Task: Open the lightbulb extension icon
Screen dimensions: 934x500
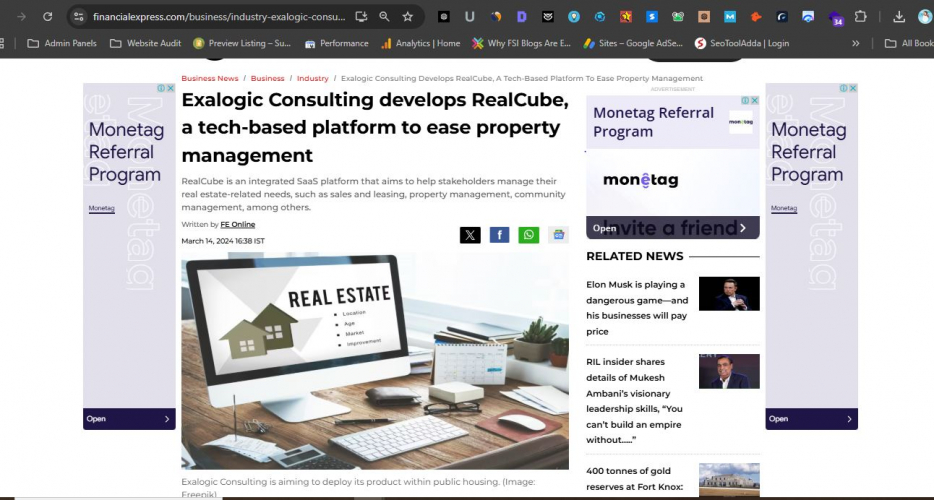Action: (574, 17)
